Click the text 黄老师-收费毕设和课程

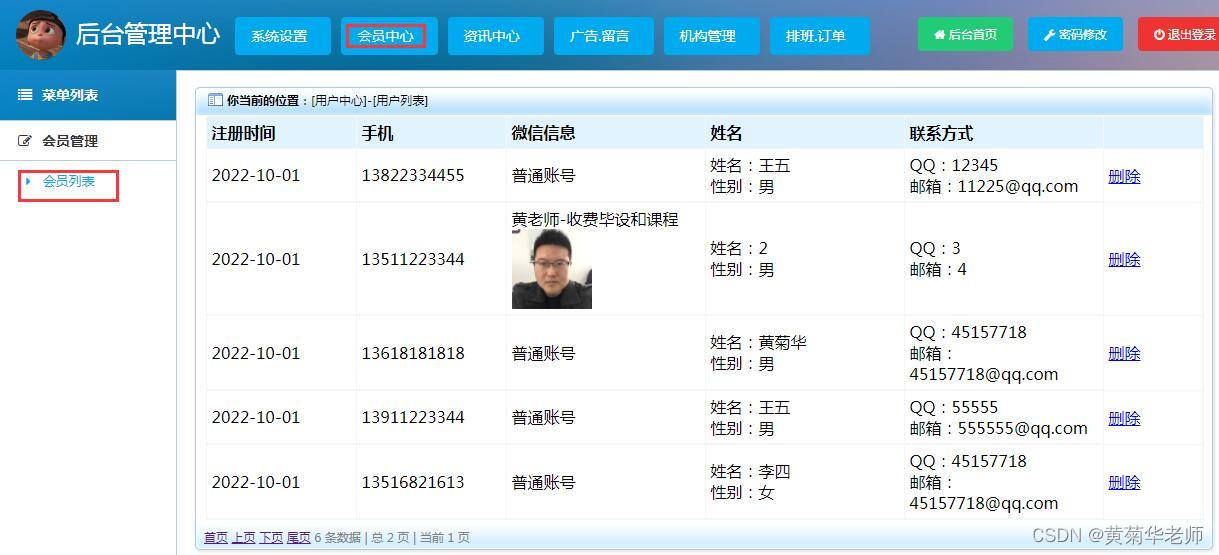[x=595, y=219]
